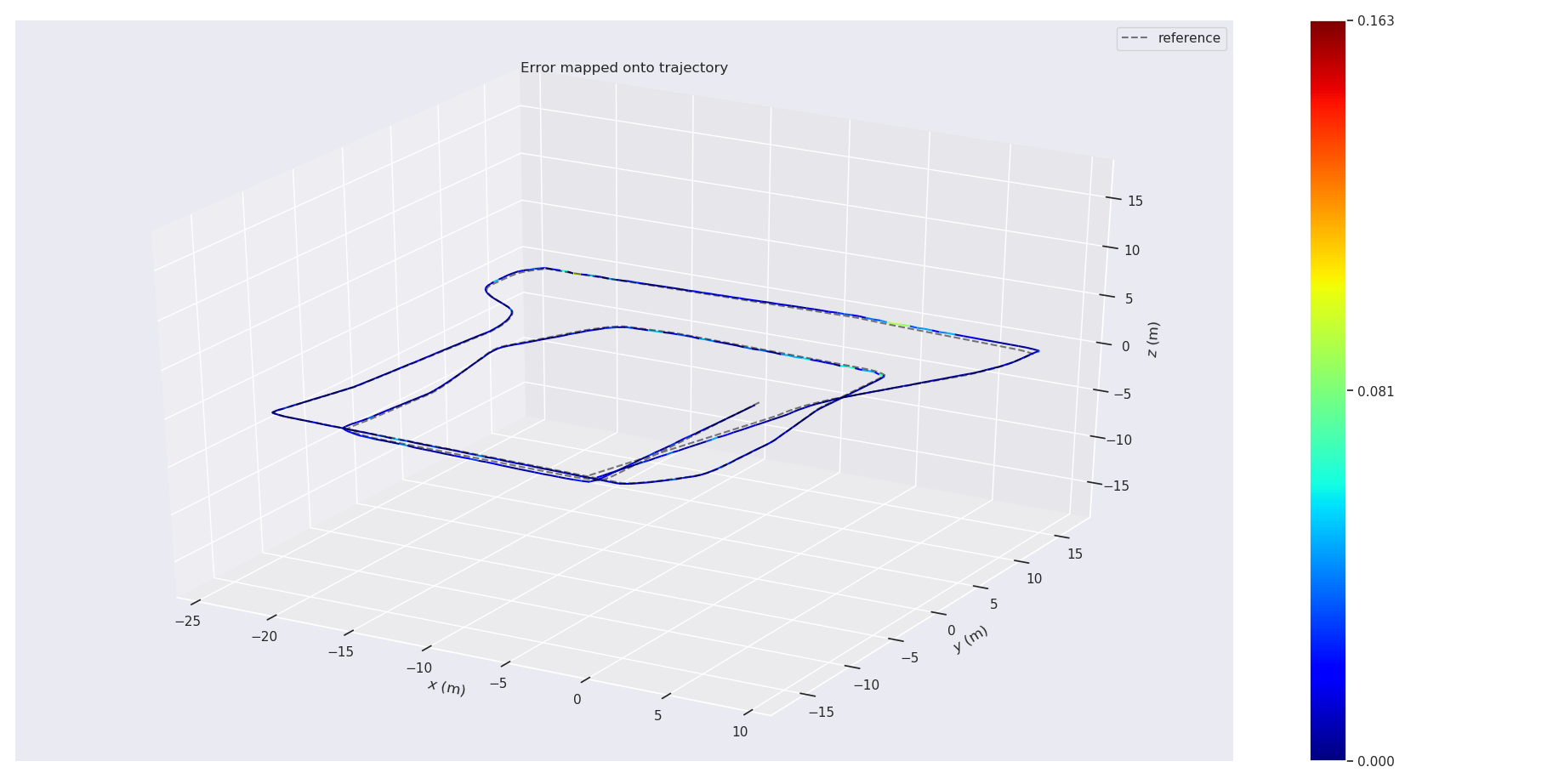Click the −5 tick on z axis

[x=1122, y=395]
